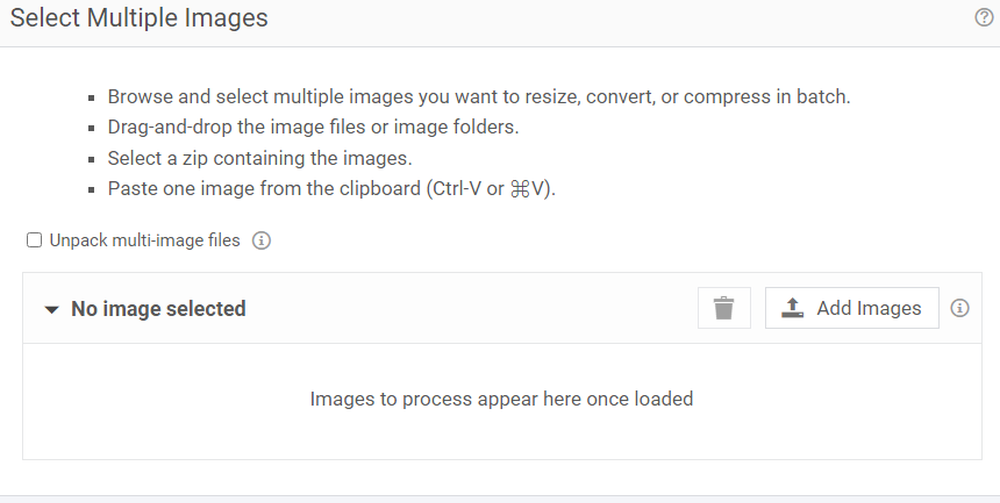This screenshot has width=1000, height=503.
Task: Click the command key symbol in paste instruction
Action: coord(520,189)
